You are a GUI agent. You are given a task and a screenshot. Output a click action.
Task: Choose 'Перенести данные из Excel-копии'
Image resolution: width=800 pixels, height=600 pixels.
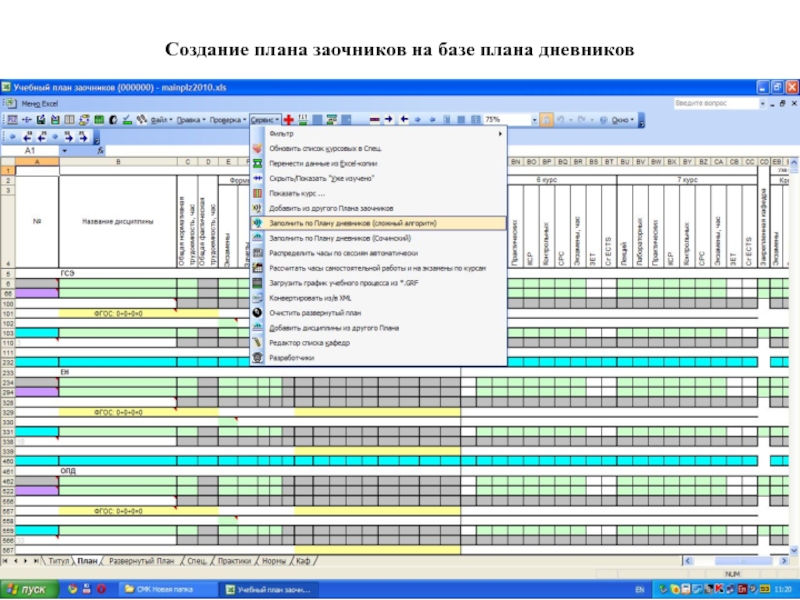pyautogui.click(x=324, y=162)
